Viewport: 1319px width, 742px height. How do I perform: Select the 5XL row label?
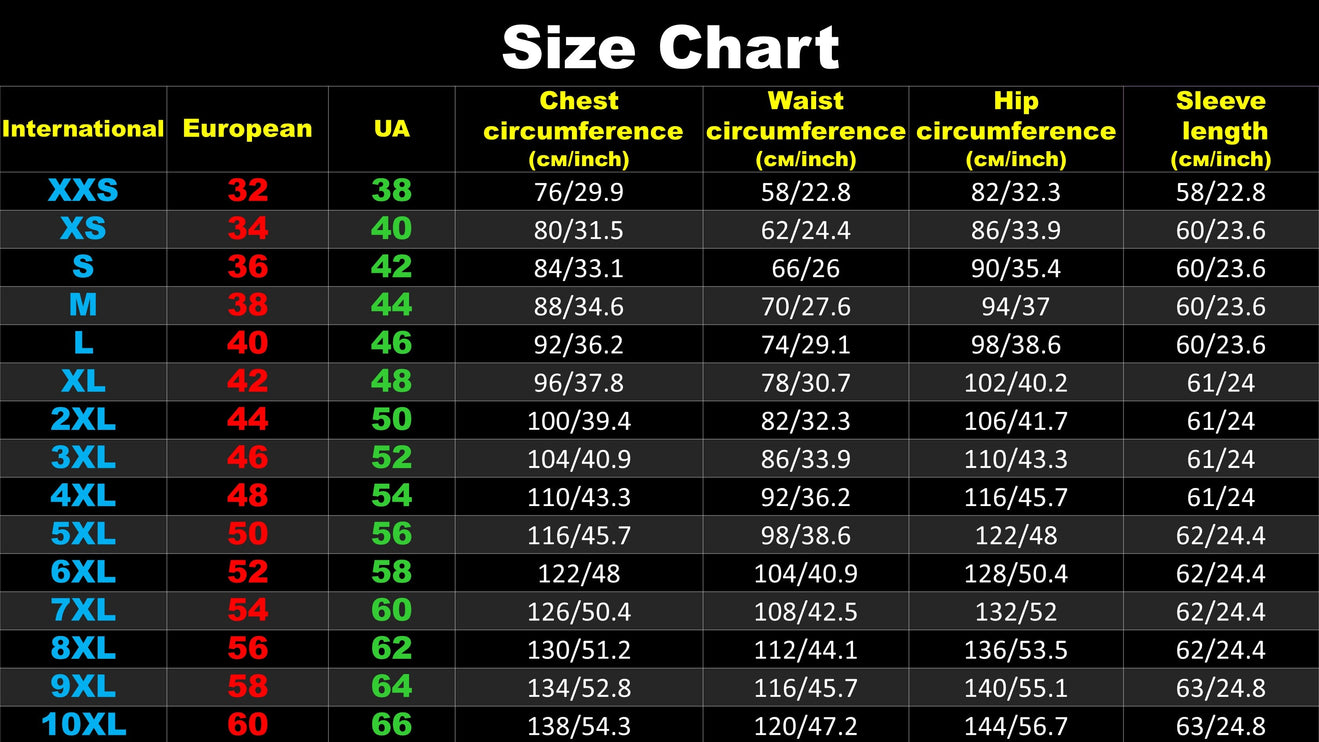pyautogui.click(x=83, y=534)
